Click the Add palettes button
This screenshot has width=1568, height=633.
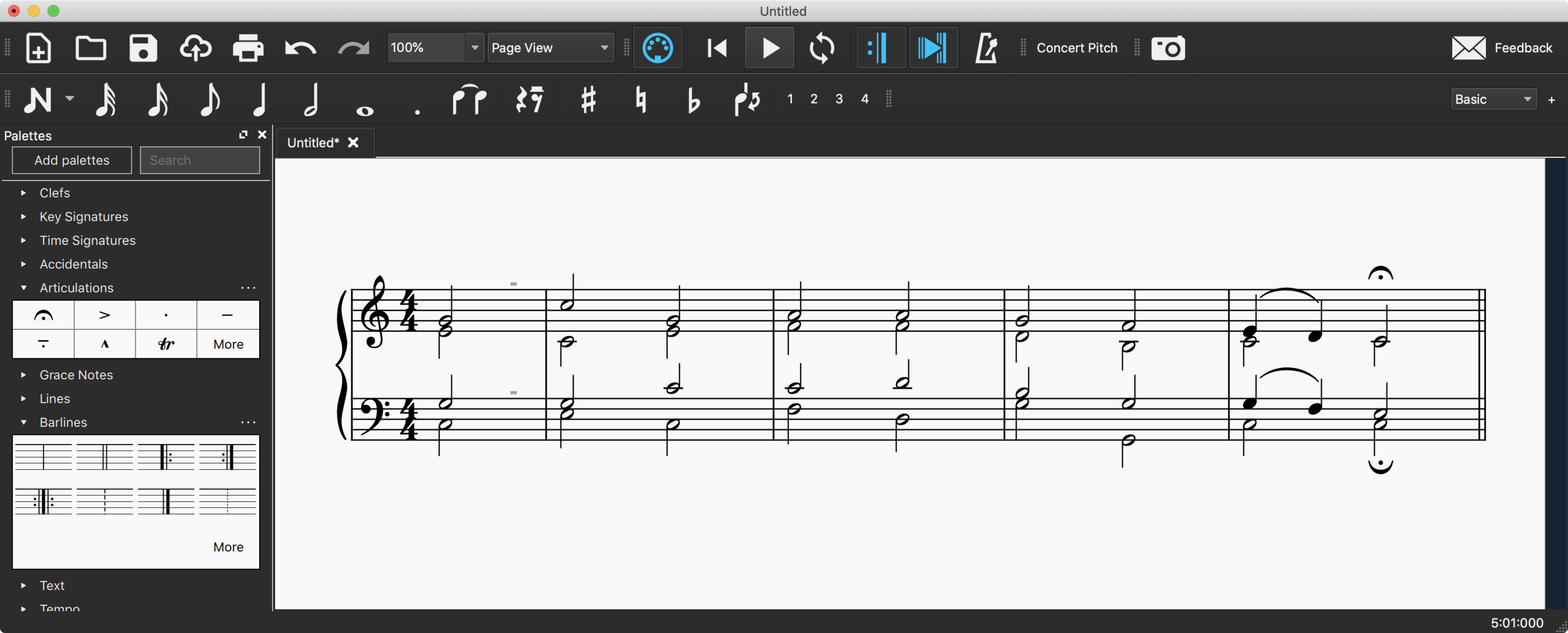coord(72,160)
